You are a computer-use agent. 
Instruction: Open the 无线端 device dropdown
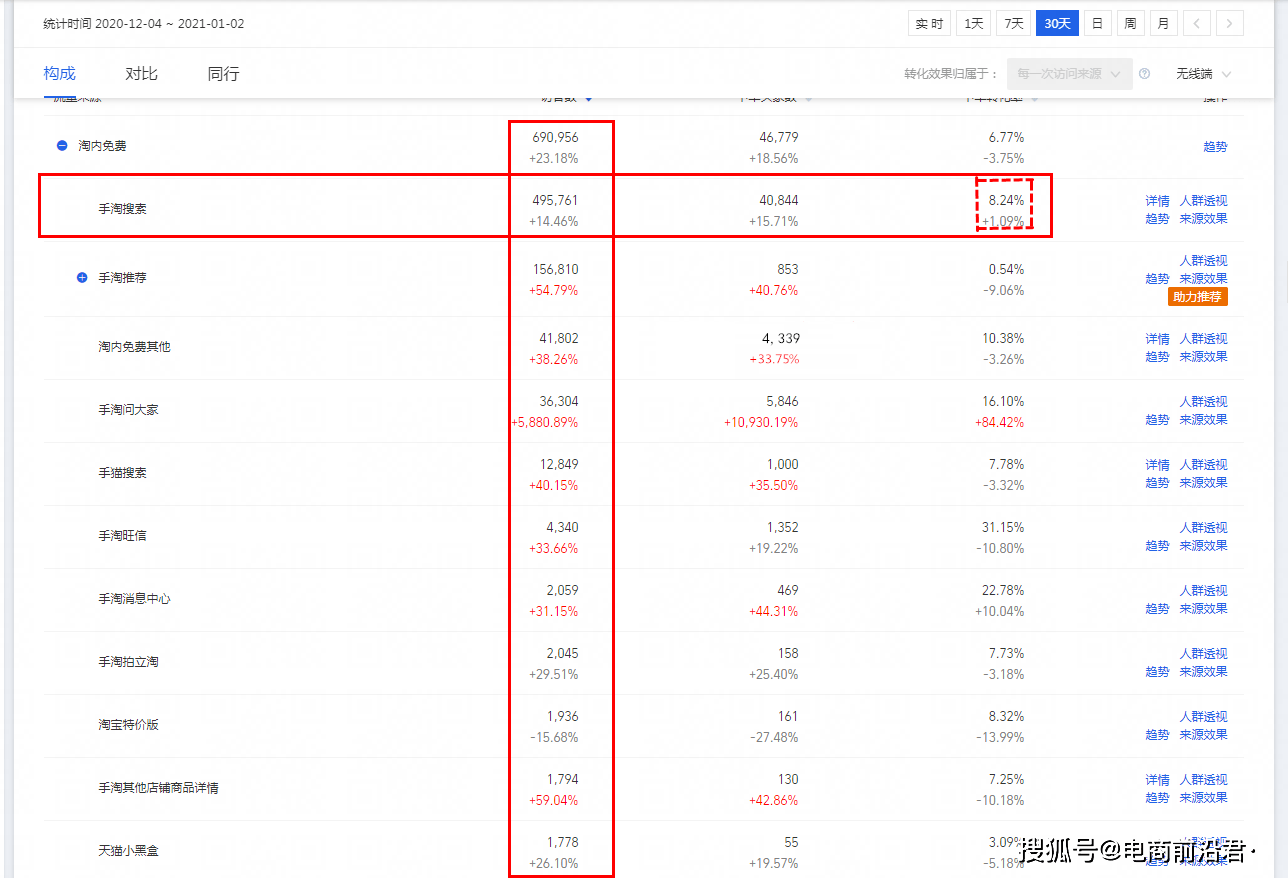click(x=1203, y=74)
